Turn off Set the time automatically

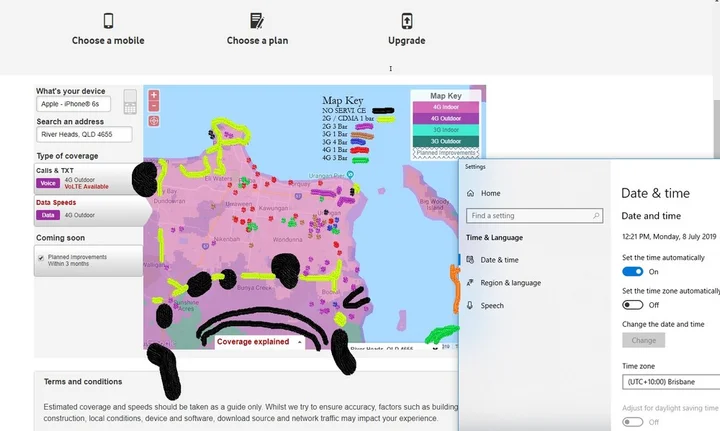632,271
